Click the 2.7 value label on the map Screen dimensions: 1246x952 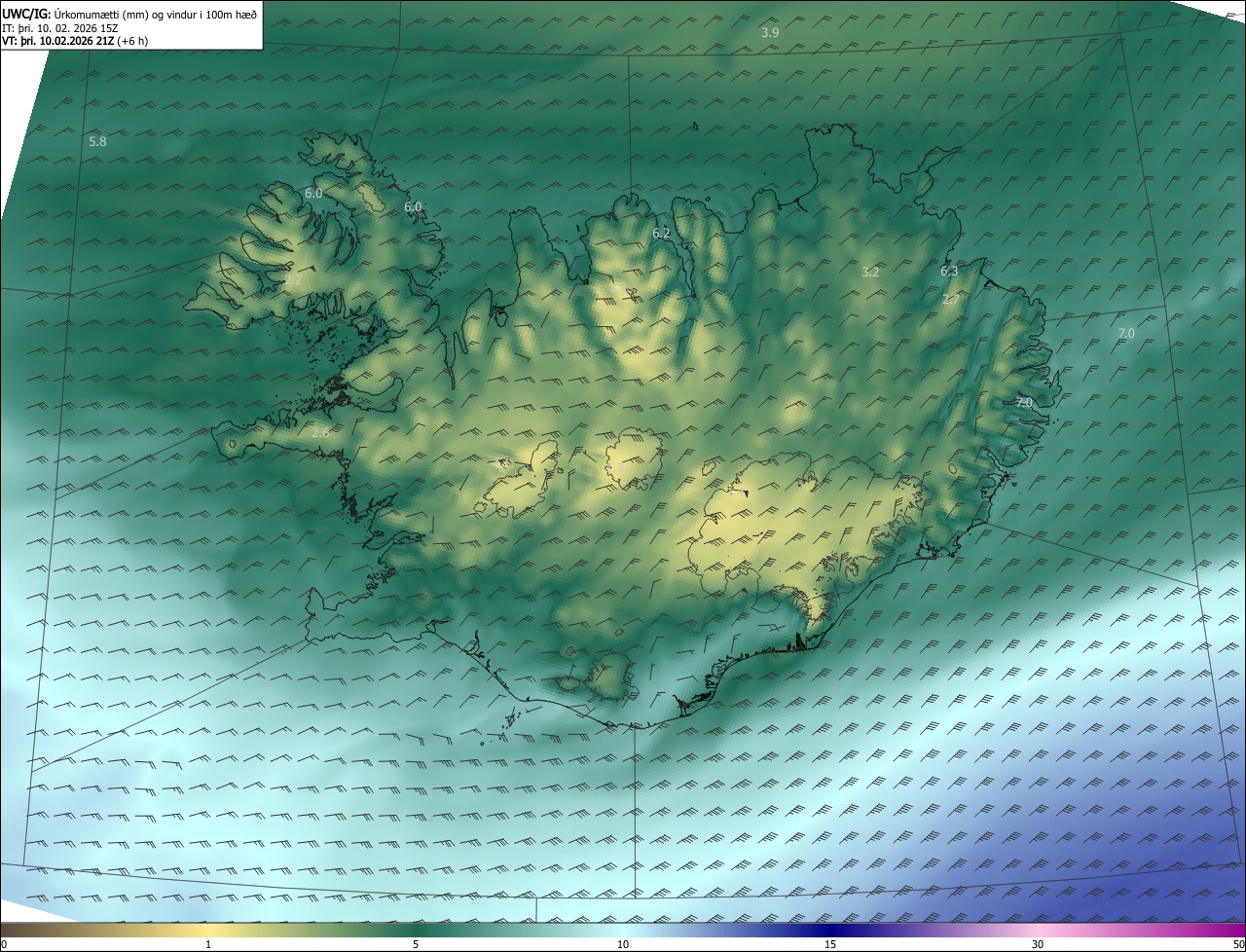[x=951, y=300]
